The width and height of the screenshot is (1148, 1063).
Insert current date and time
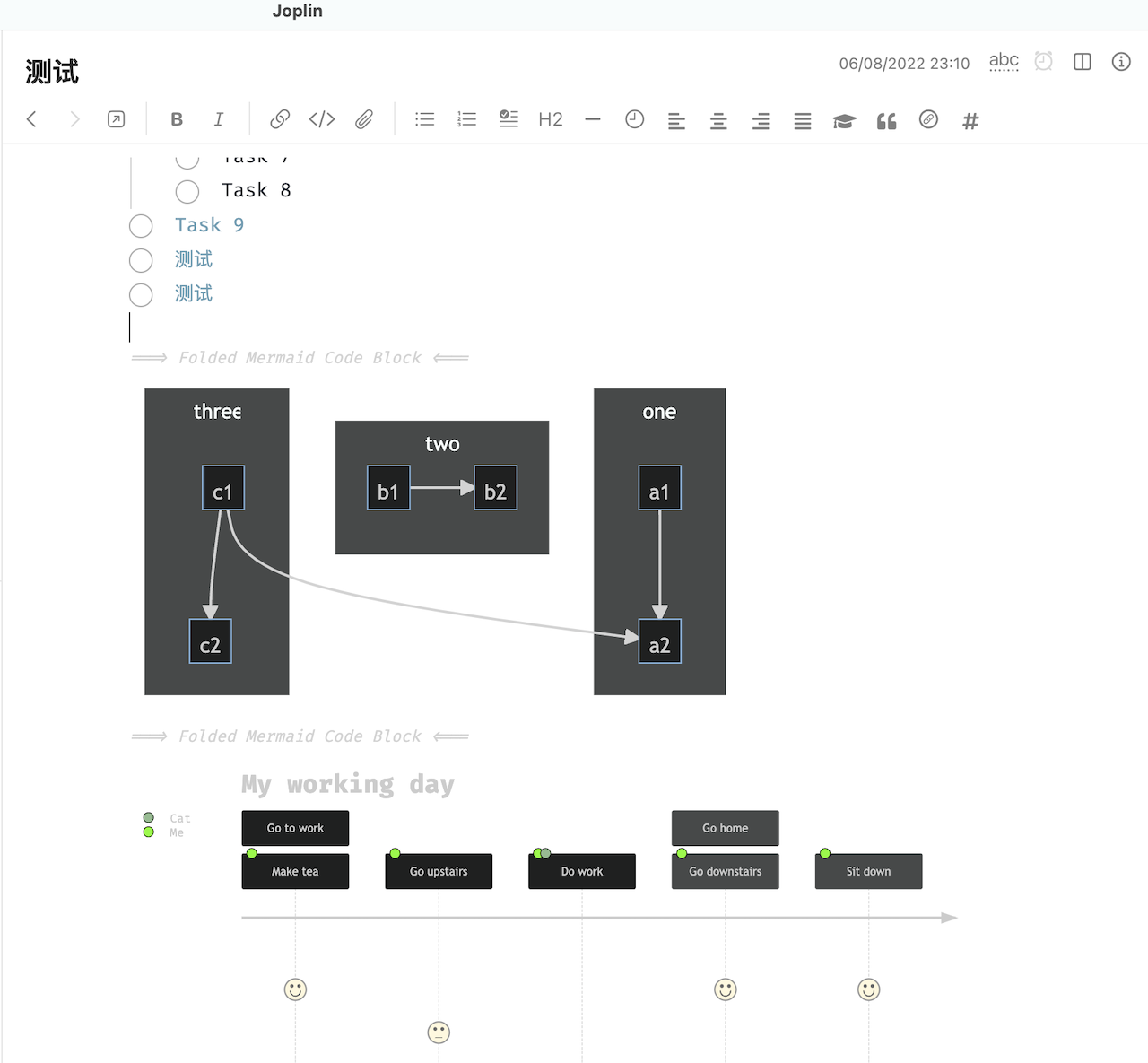tap(635, 119)
